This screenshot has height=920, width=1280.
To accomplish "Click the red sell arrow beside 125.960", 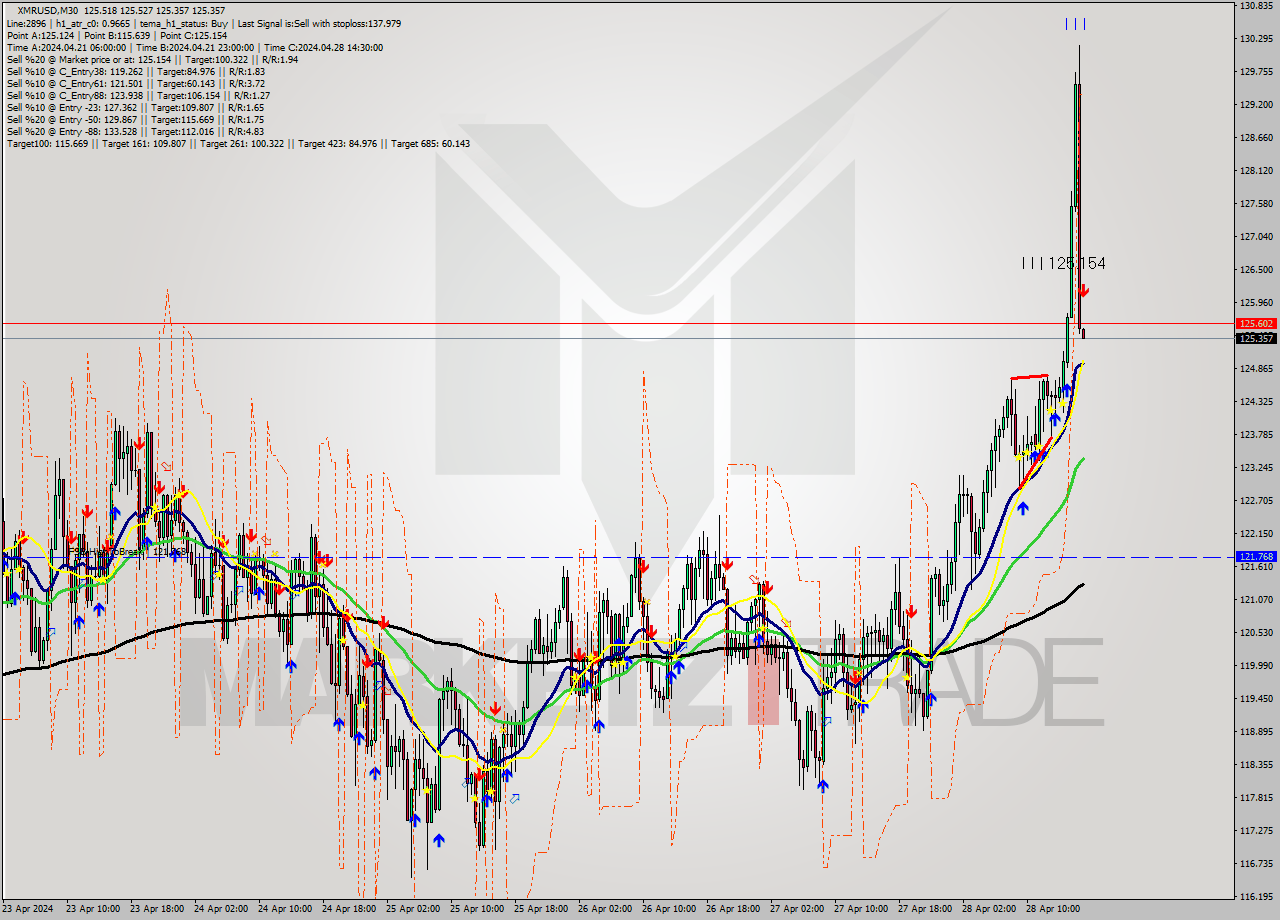I will pos(1084,291).
